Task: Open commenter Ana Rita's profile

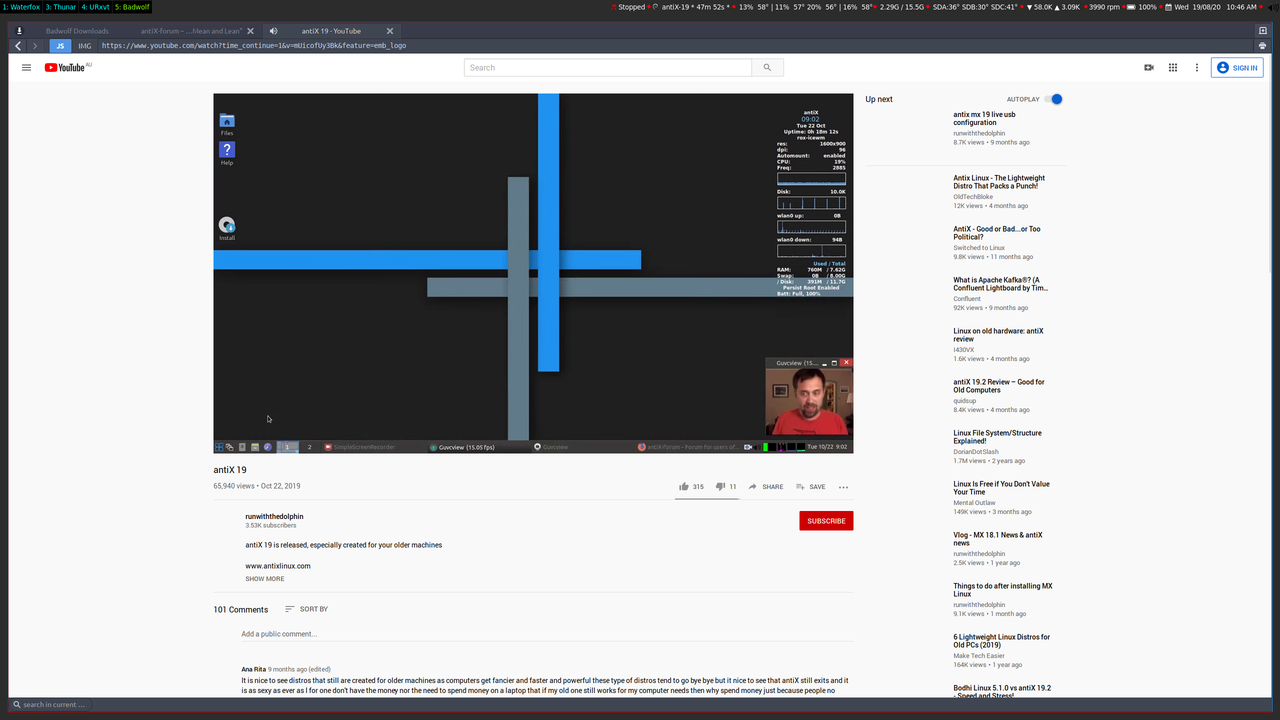Action: tap(254, 669)
